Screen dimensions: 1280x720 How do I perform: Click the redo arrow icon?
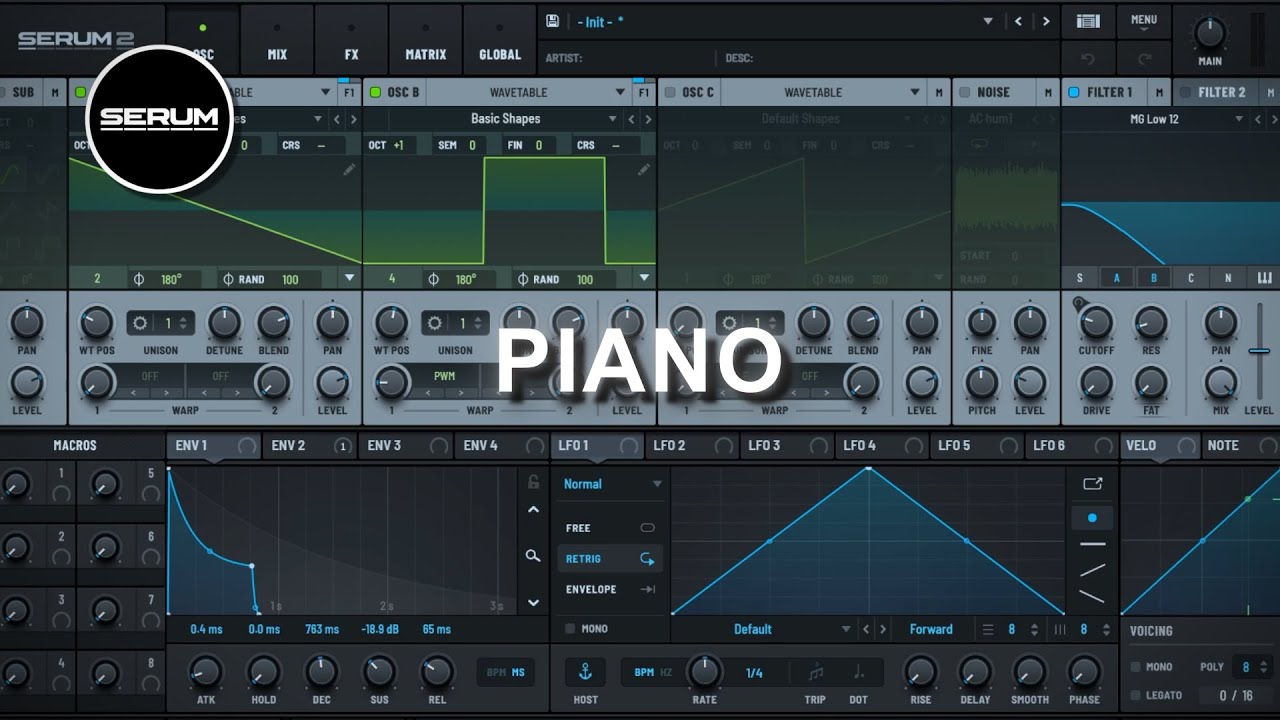point(1145,58)
